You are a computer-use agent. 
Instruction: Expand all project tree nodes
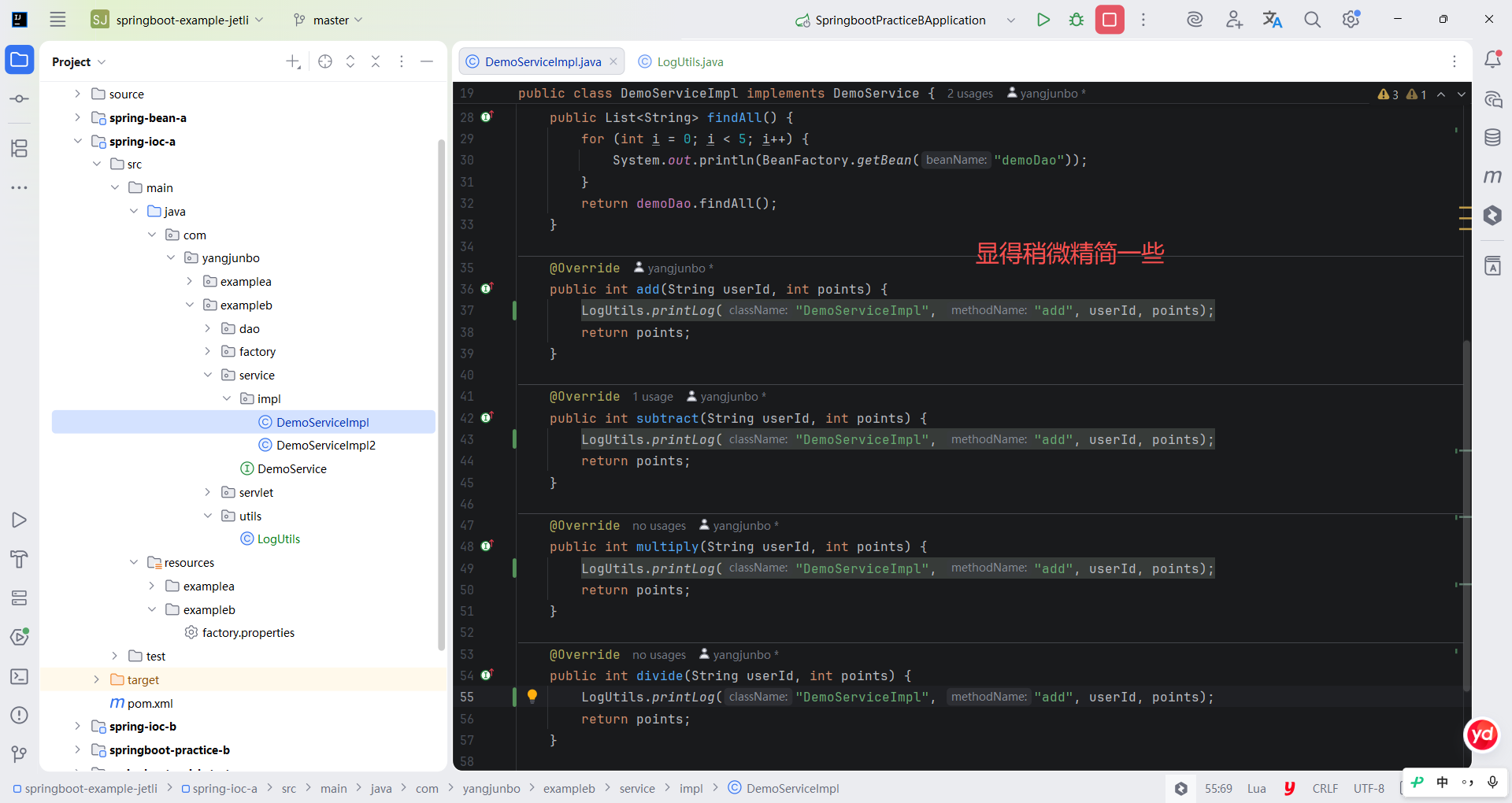pyautogui.click(x=350, y=61)
